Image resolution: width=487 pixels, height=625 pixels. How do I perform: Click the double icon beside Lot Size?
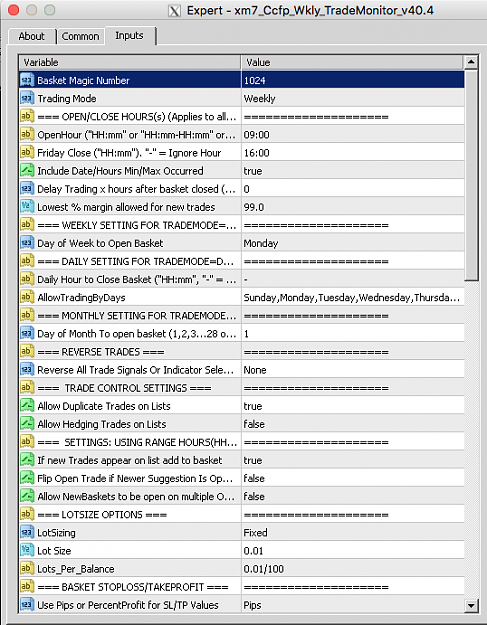[27, 550]
